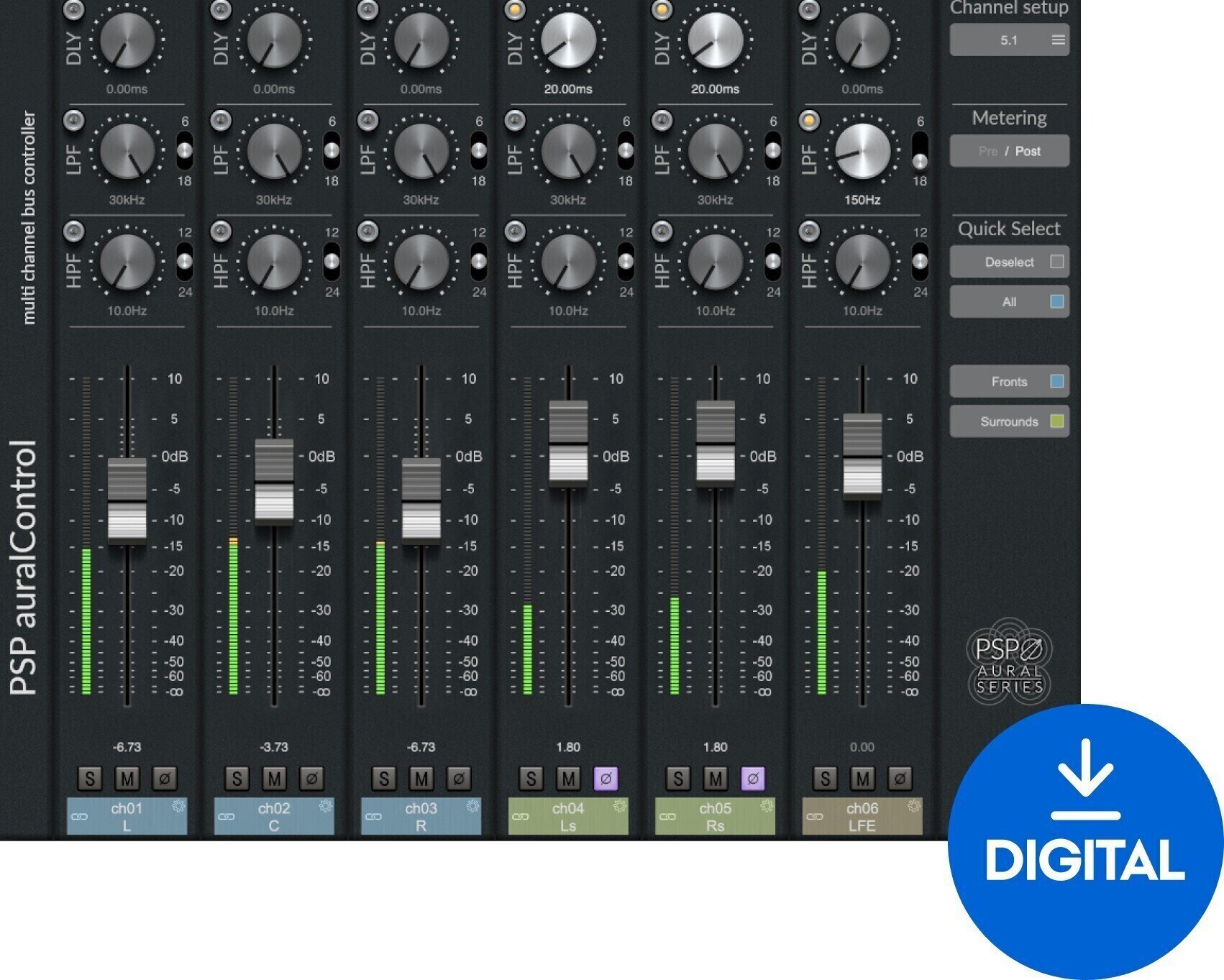Click ch04 Ls fader handle
1224x980 pixels.
pyautogui.click(x=568, y=444)
